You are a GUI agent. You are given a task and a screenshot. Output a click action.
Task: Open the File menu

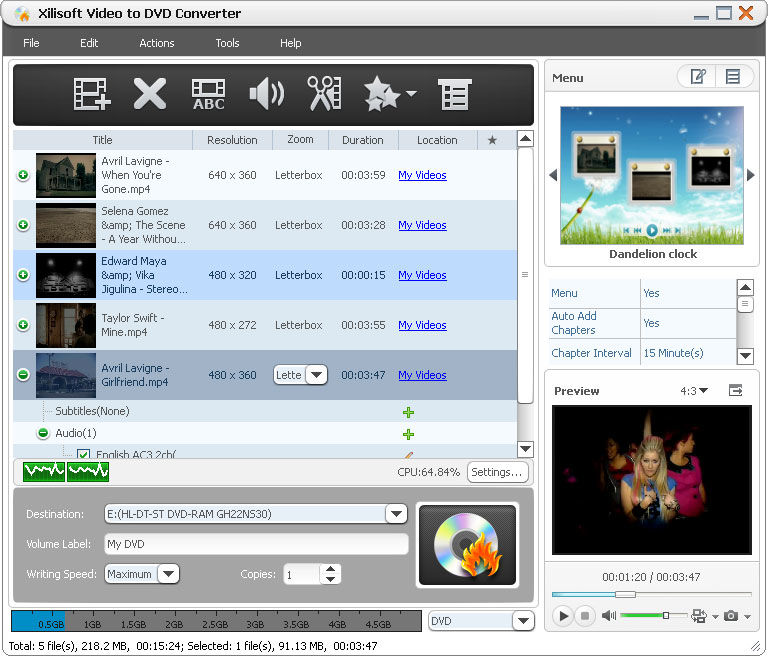click(31, 43)
